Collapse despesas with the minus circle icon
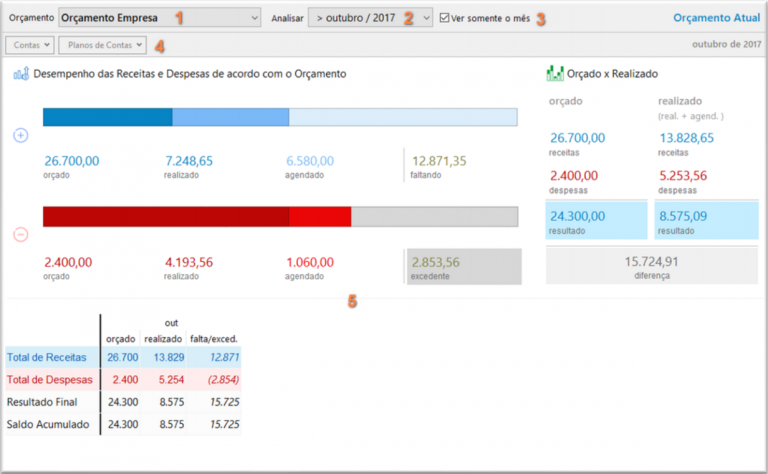 pyautogui.click(x=21, y=235)
